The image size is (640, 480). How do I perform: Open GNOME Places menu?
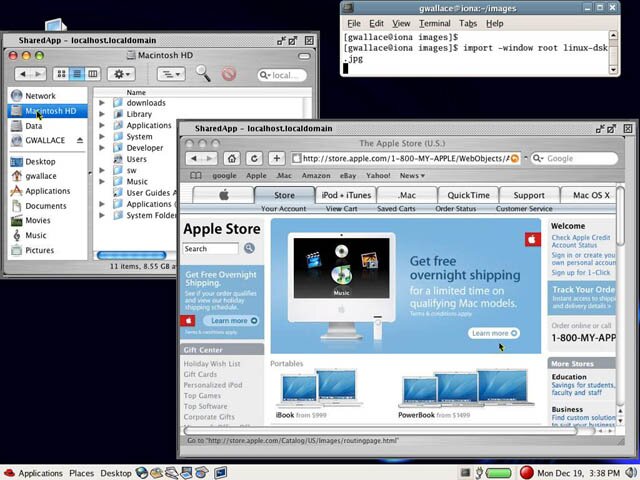pos(81,473)
